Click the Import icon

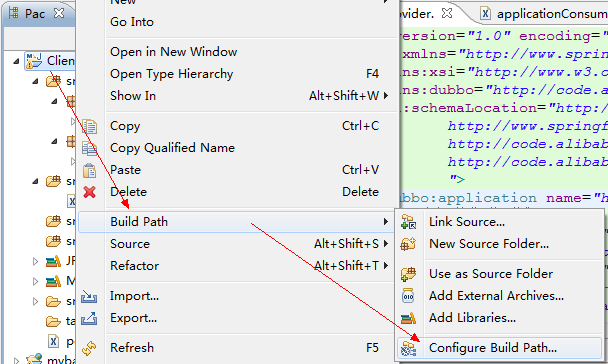[x=89, y=297]
